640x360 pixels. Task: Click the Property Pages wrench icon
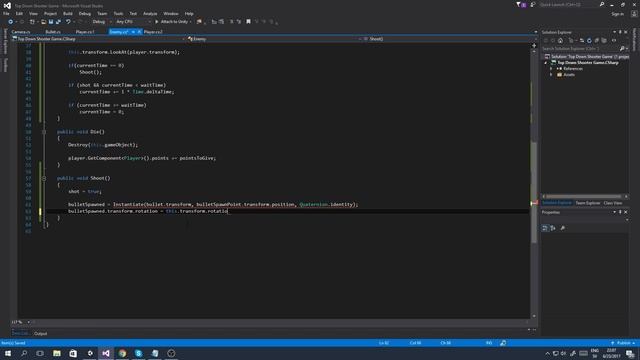(x=563, y=228)
